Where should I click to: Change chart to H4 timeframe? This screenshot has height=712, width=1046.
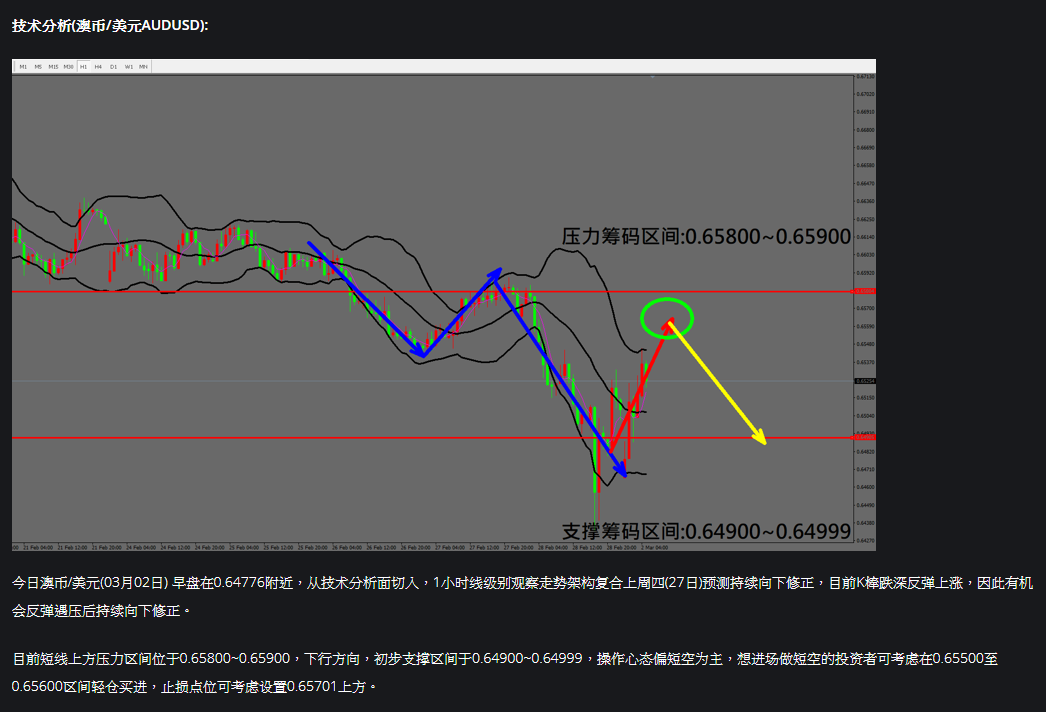click(x=98, y=67)
